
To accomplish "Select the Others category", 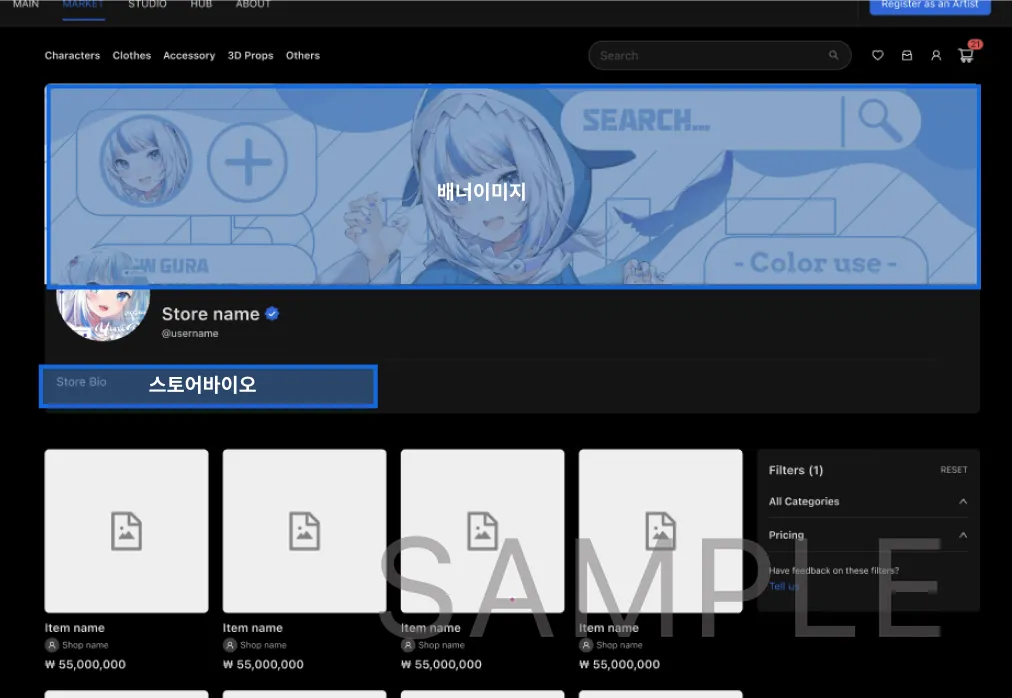I will coord(303,56).
